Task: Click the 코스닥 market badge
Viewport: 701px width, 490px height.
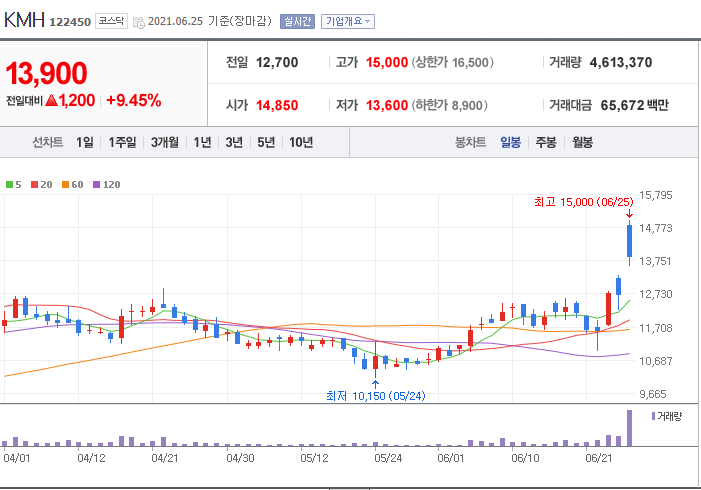Action: coord(111,21)
